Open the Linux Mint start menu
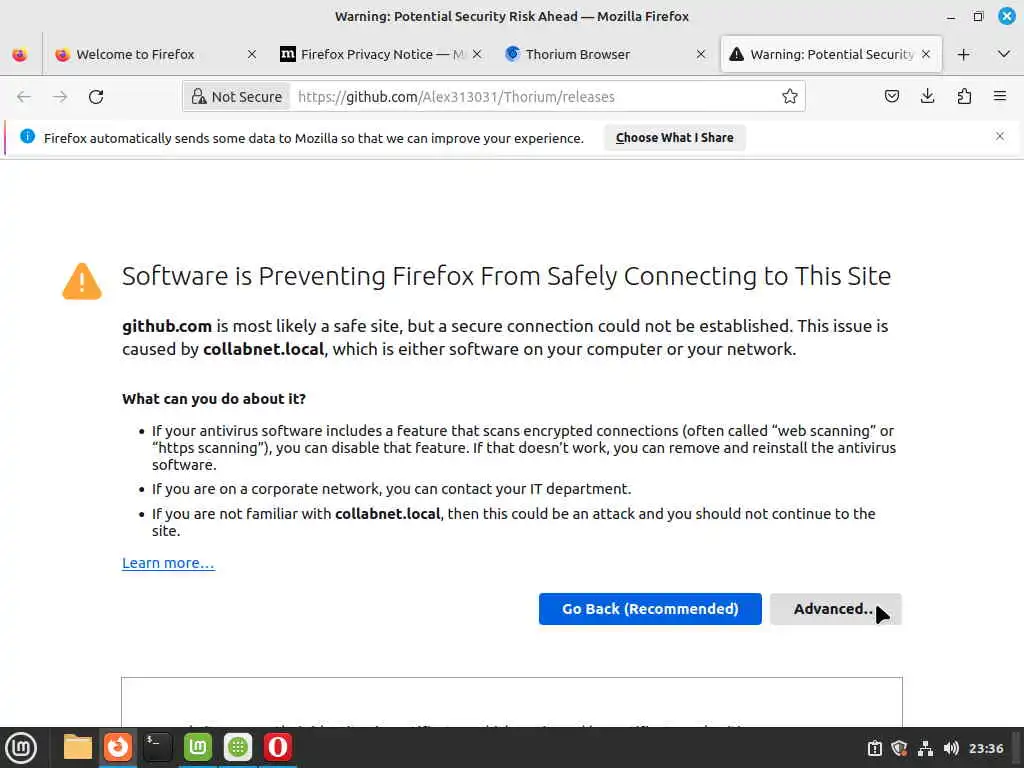Image resolution: width=1024 pixels, height=768 pixels. 21,747
